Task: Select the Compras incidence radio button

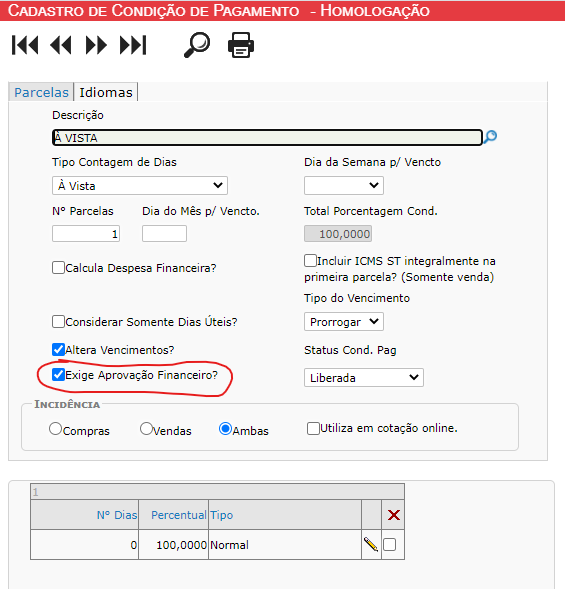Action: pos(55,429)
